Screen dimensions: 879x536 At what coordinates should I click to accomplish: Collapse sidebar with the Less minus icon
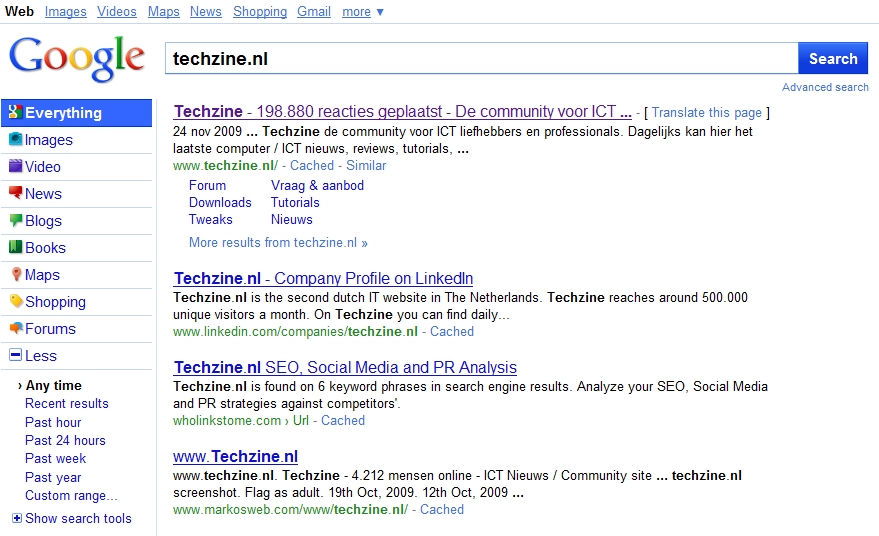point(16,355)
